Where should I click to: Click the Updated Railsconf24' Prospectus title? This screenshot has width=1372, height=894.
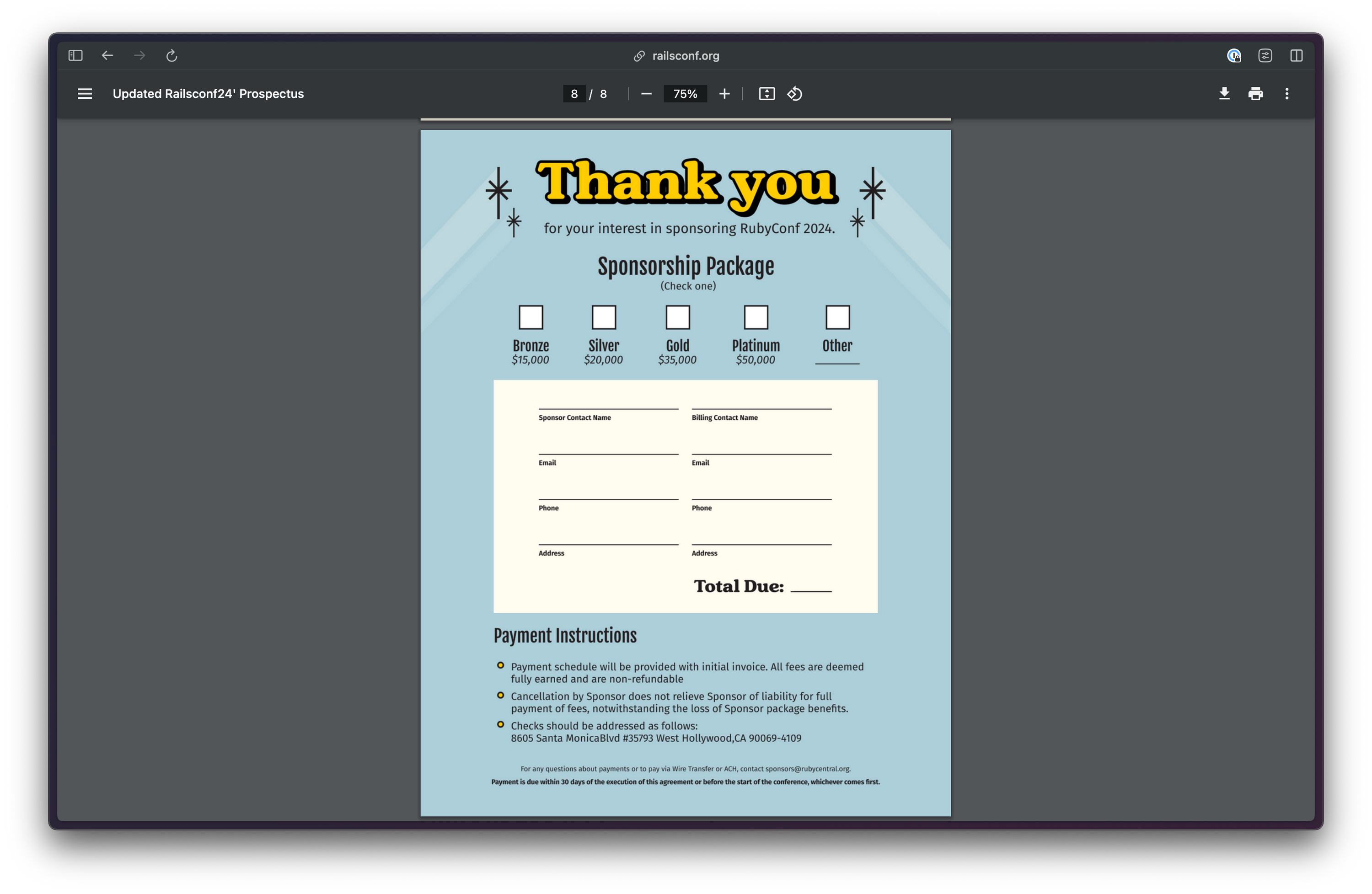208,93
